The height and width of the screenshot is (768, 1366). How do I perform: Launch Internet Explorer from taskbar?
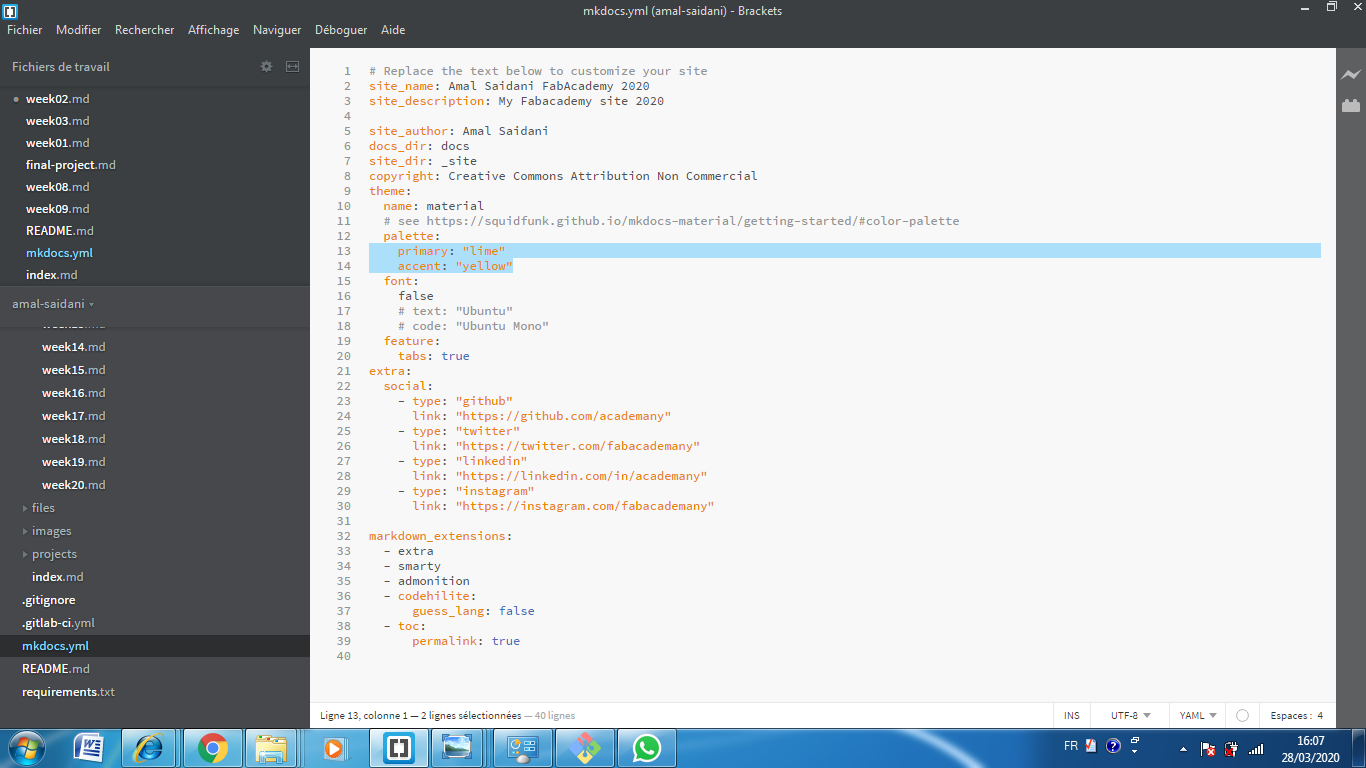150,748
